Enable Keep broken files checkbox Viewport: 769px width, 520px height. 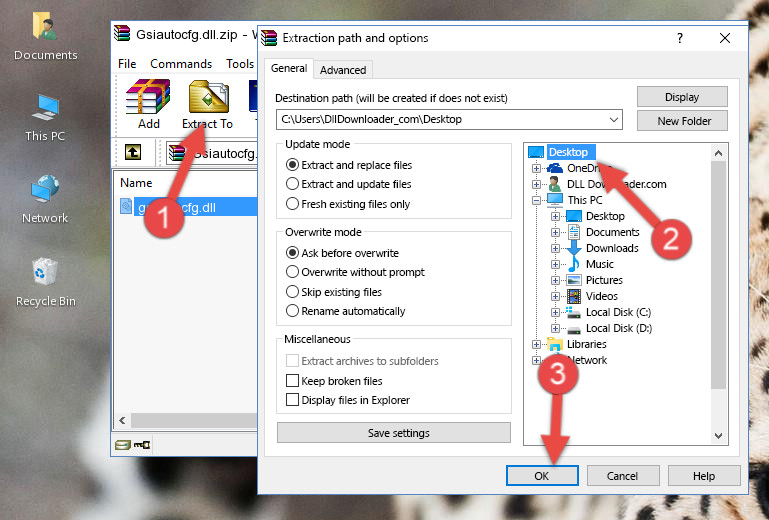(x=292, y=380)
